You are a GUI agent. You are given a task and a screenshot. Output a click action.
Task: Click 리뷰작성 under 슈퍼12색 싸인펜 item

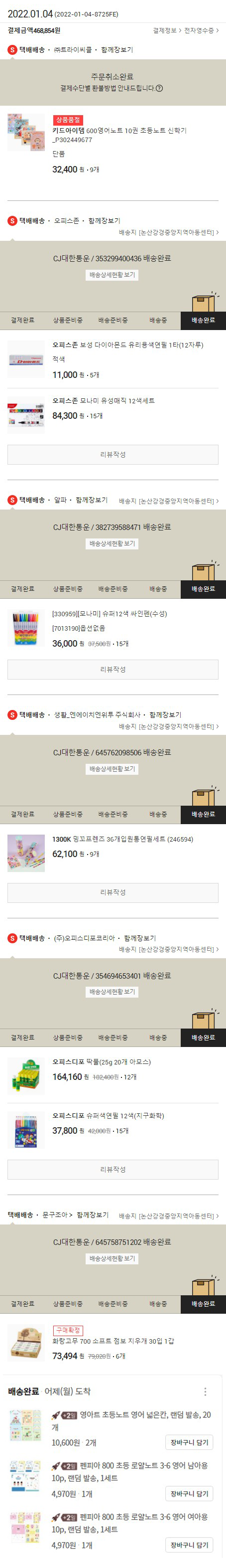point(113,670)
